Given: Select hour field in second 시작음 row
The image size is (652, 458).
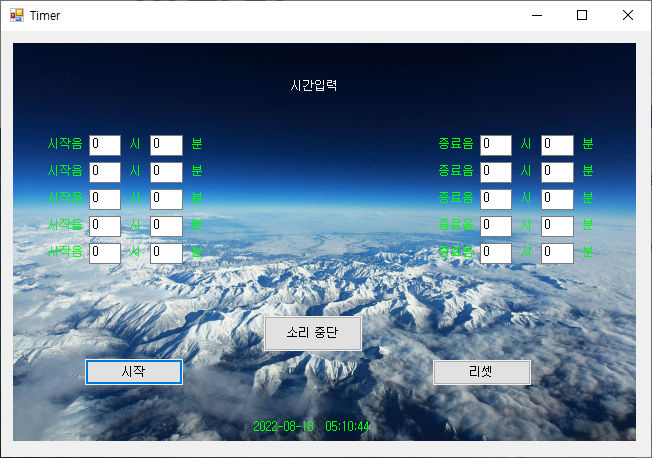Looking at the screenshot, I should tap(105, 172).
